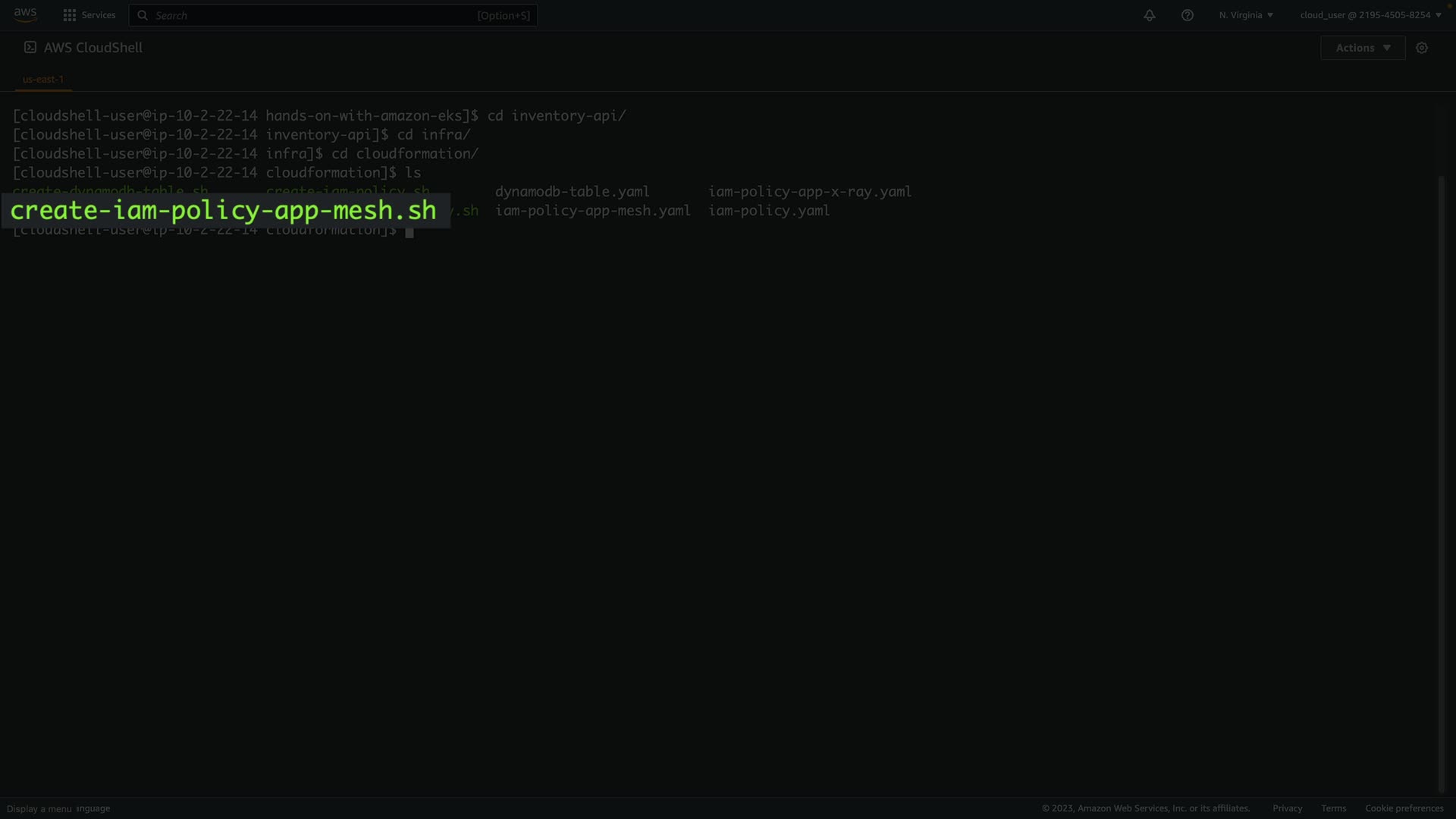Select the us-east-1 terminal tab

point(43,79)
